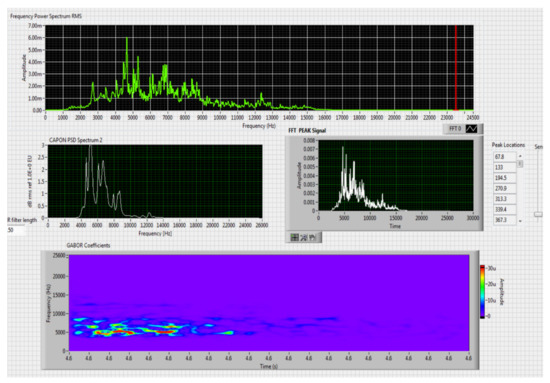The image size is (550, 383).
Task: Click the Gabor amplitude color ramp
Action: [483, 292]
